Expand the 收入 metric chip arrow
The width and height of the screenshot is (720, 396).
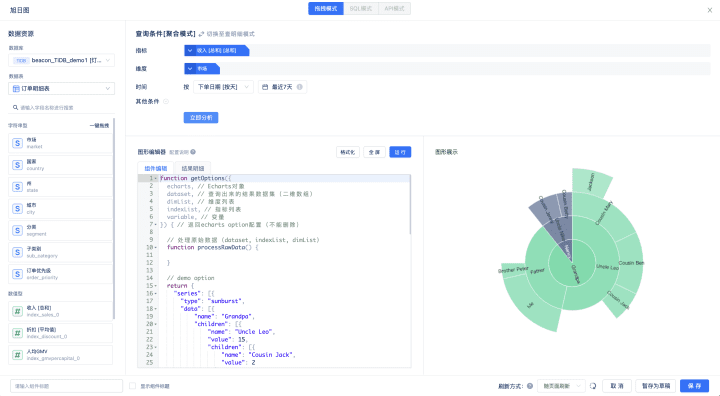[x=190, y=51]
